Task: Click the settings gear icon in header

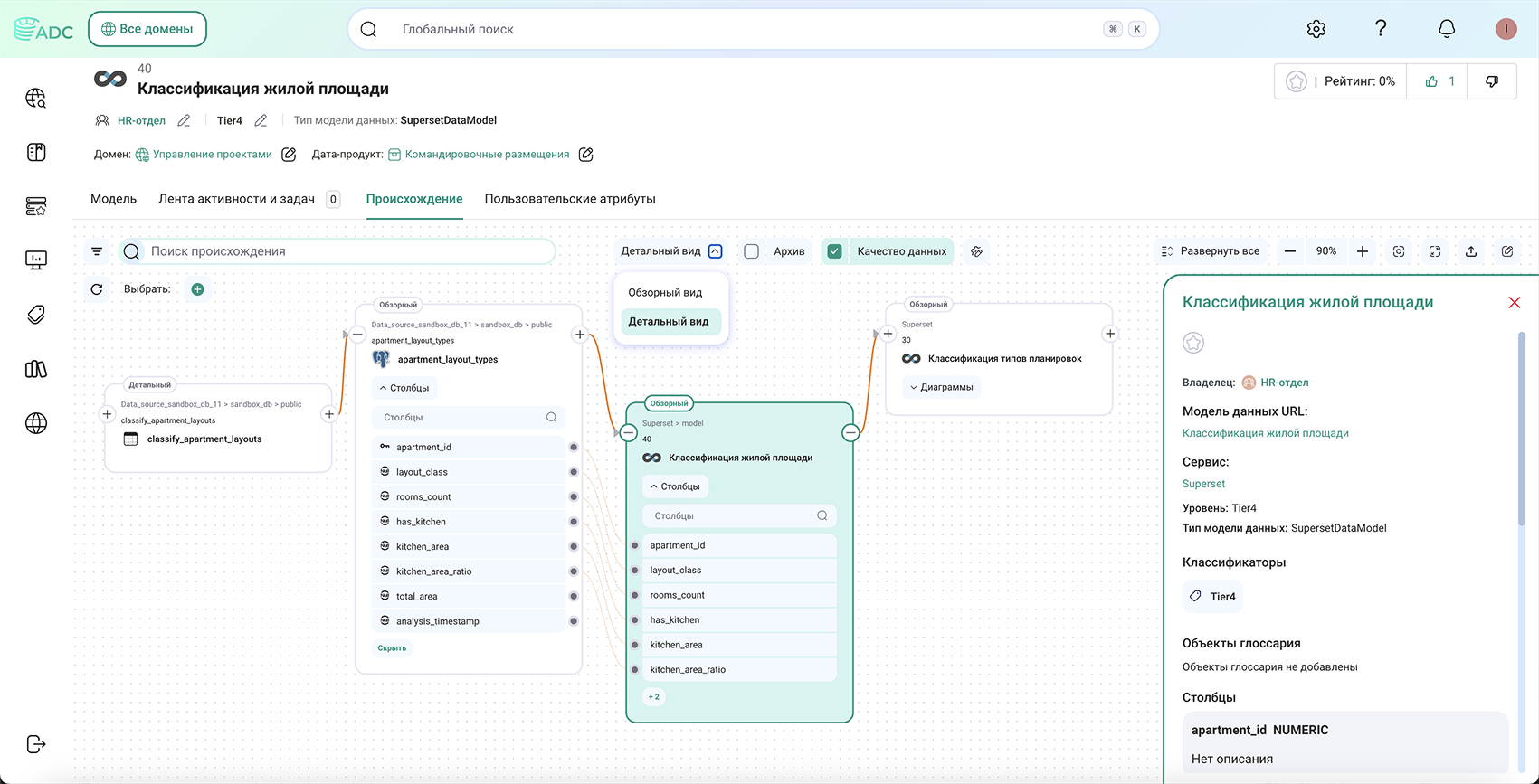Action: (x=1316, y=29)
